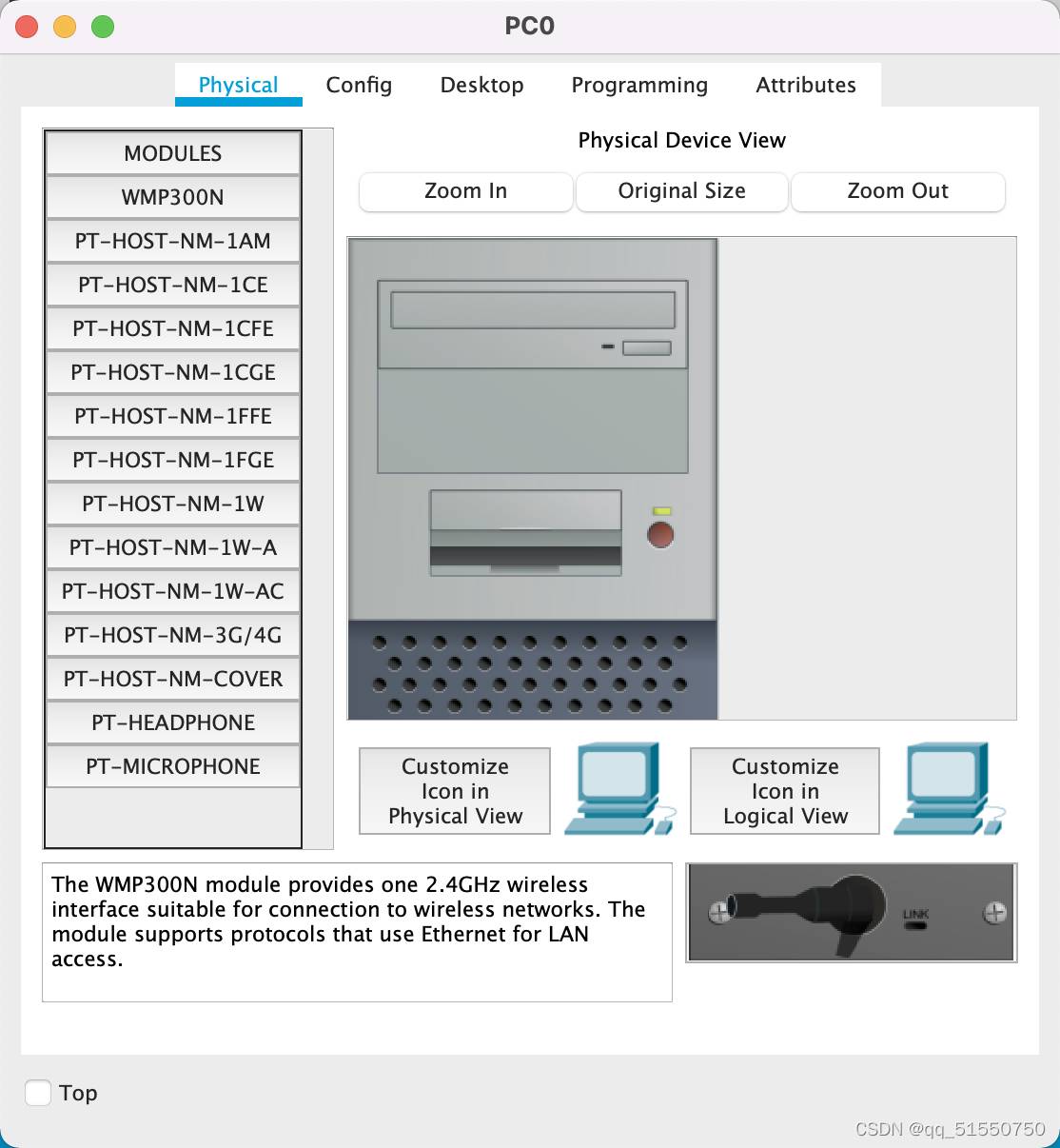Image resolution: width=1060 pixels, height=1148 pixels.
Task: Select the PT-HOST-NM-1CE module
Action: 173,285
